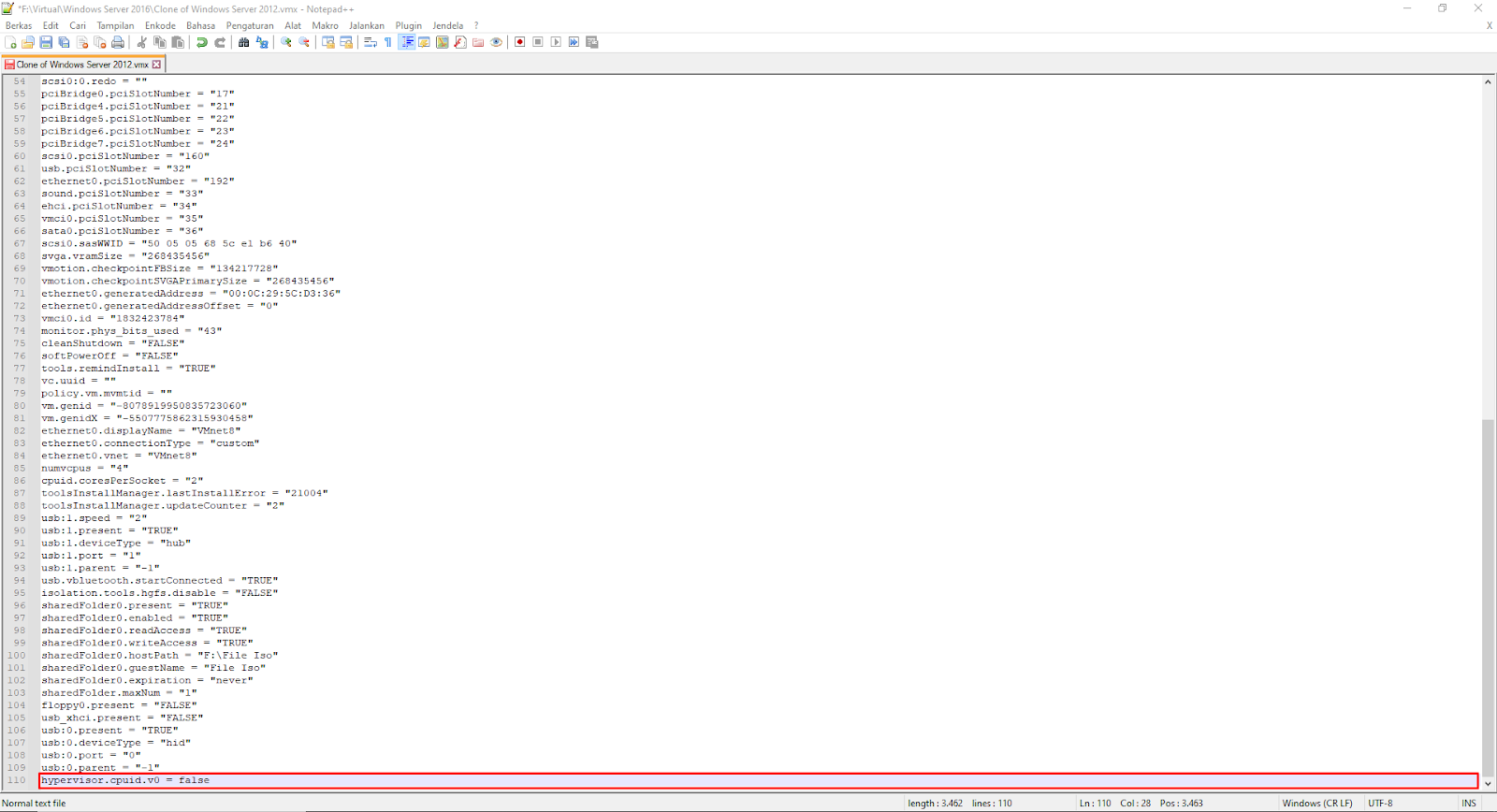This screenshot has width=1497, height=812.
Task: Toggle word wrap in toolbar
Action: click(371, 42)
